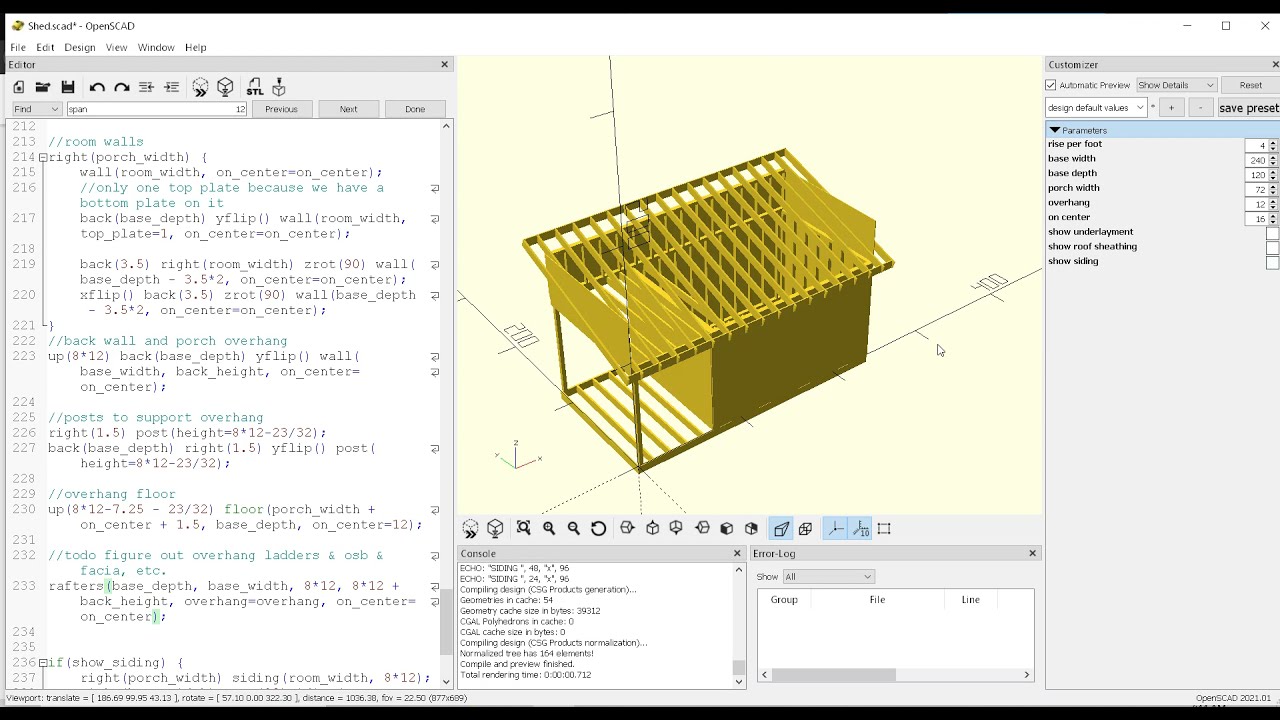The height and width of the screenshot is (720, 1280).
Task: Open the Help menu
Action: click(196, 47)
